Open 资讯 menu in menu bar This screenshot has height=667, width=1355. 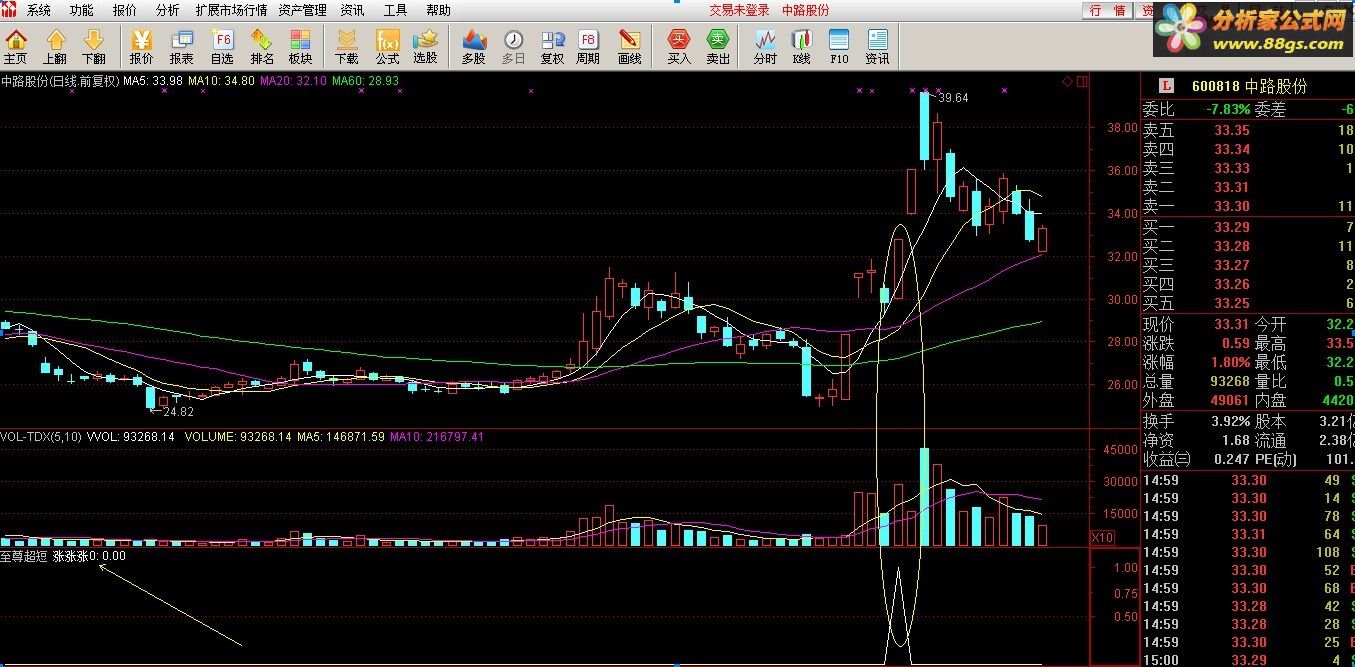(352, 10)
